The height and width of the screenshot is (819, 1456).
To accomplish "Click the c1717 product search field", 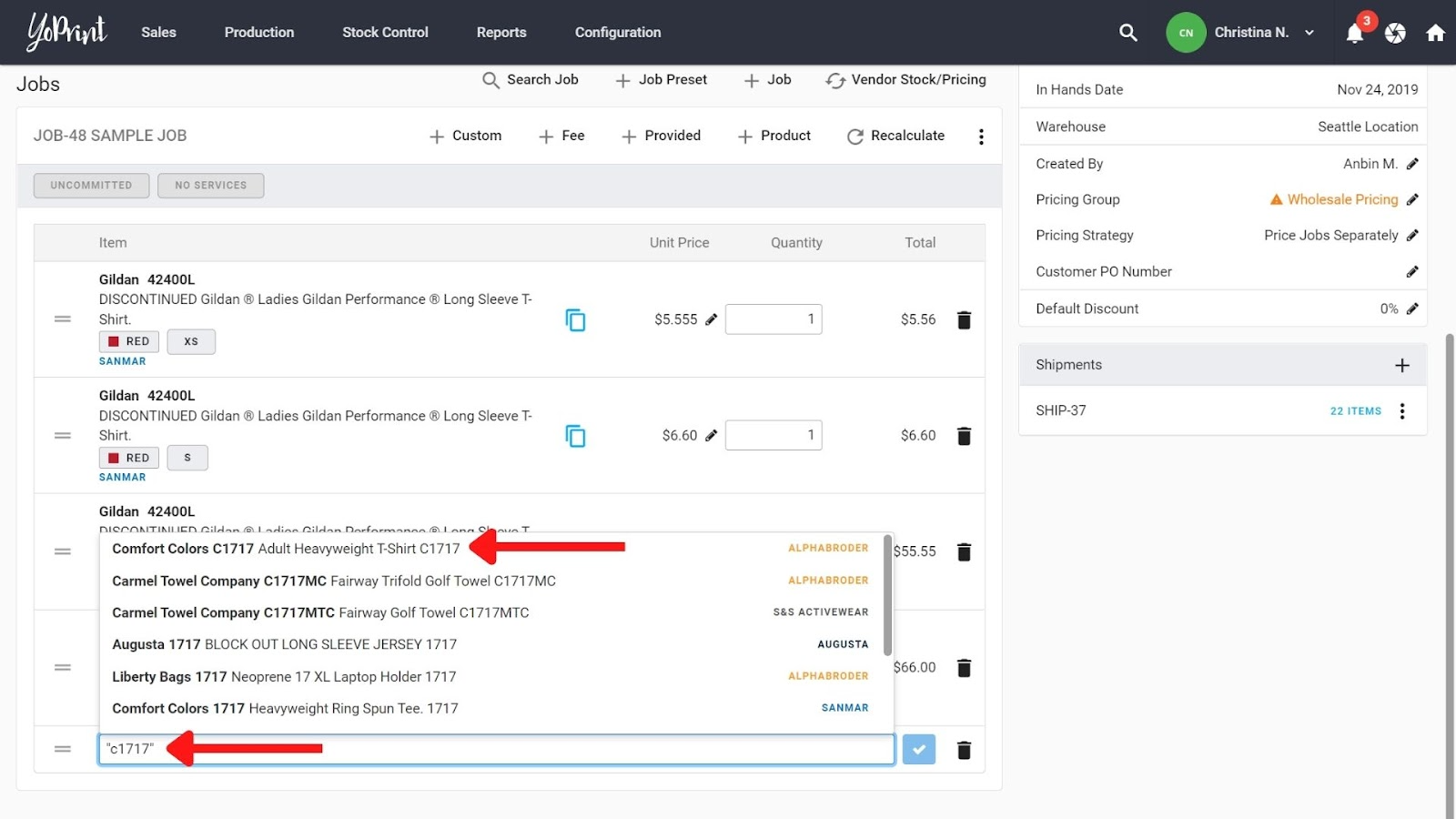I will (x=497, y=749).
